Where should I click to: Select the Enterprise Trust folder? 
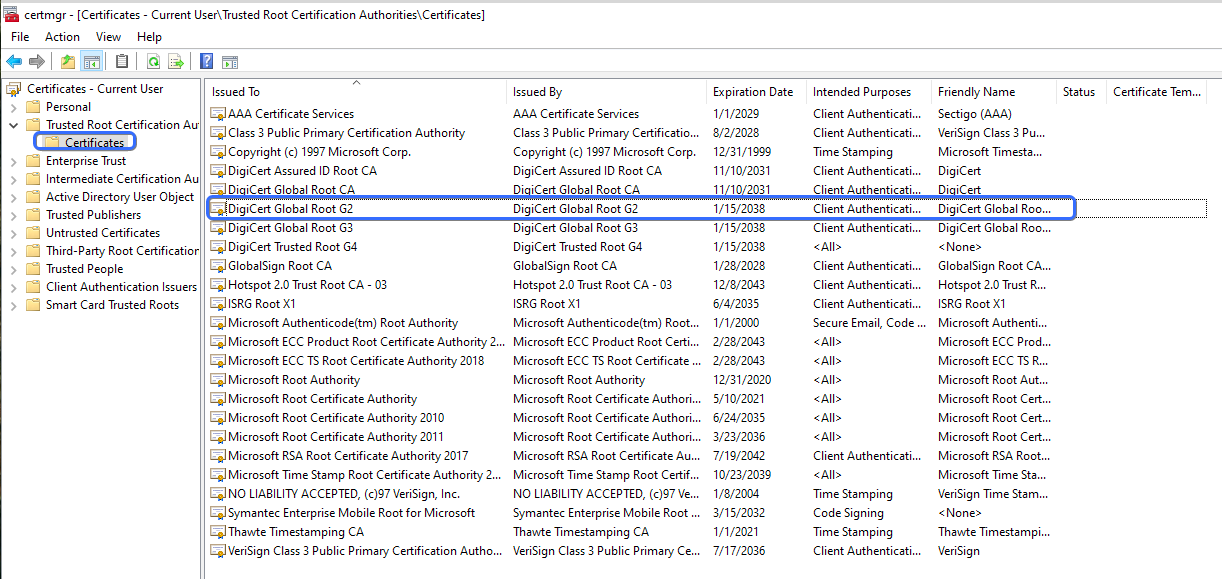click(86, 161)
